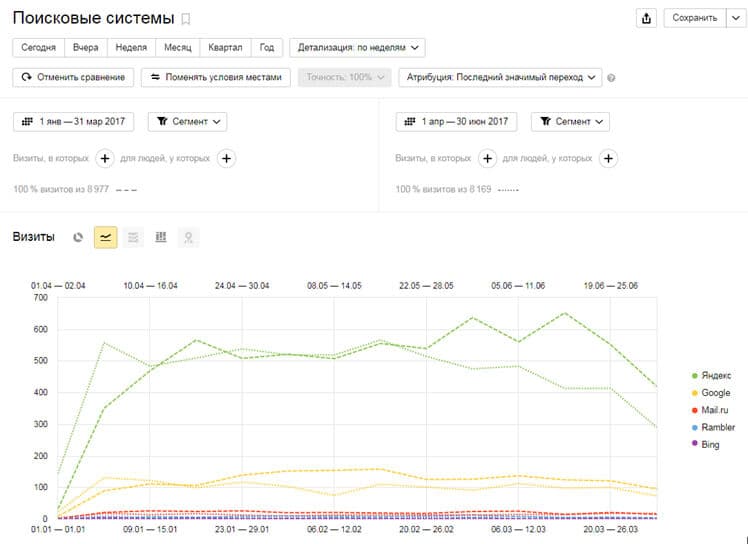748x544 pixels.
Task: Select the Месяц period tab
Action: coord(177,48)
